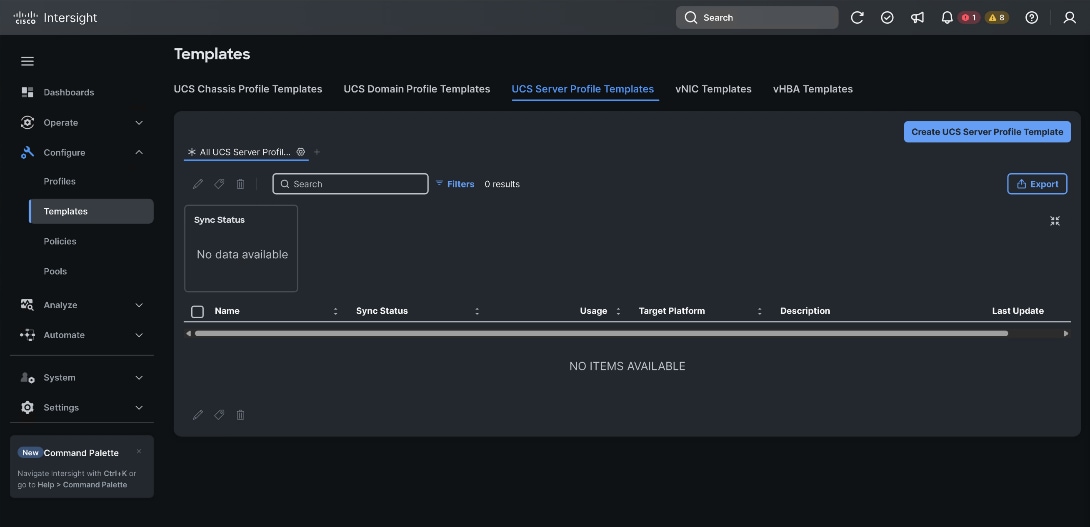Click the Last Update column header
Screen dimensions: 1090x527
1018,311
